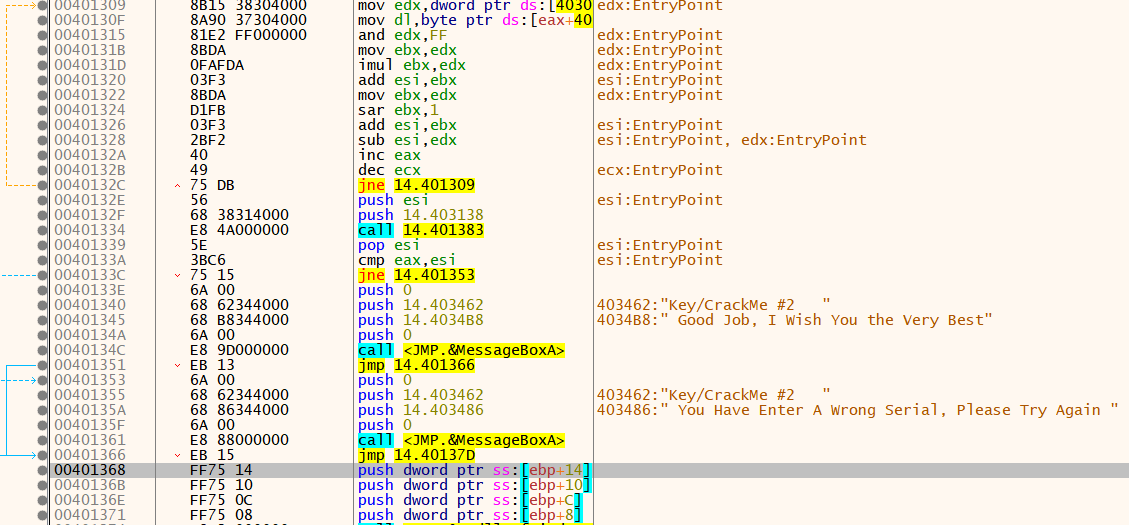Click comment "You Have Enter A Wrong Serial"
1129x525 pixels.
point(858,410)
